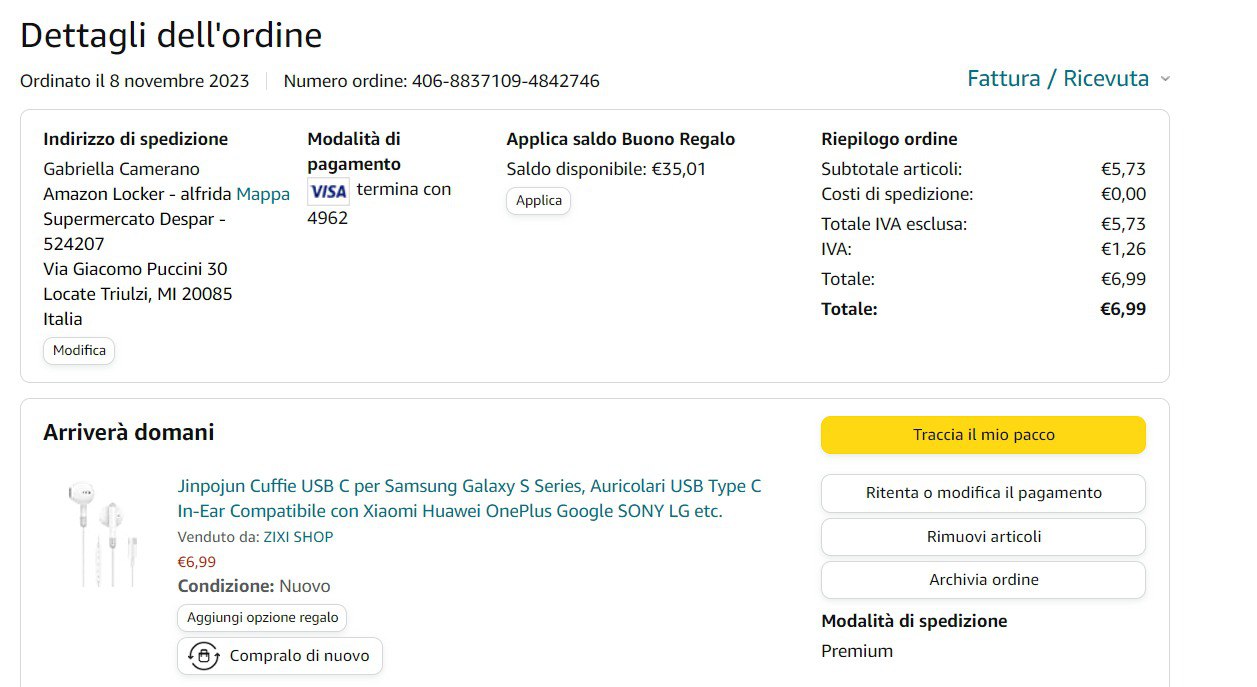Open the Fattura / Ricevuta menu

1058,79
